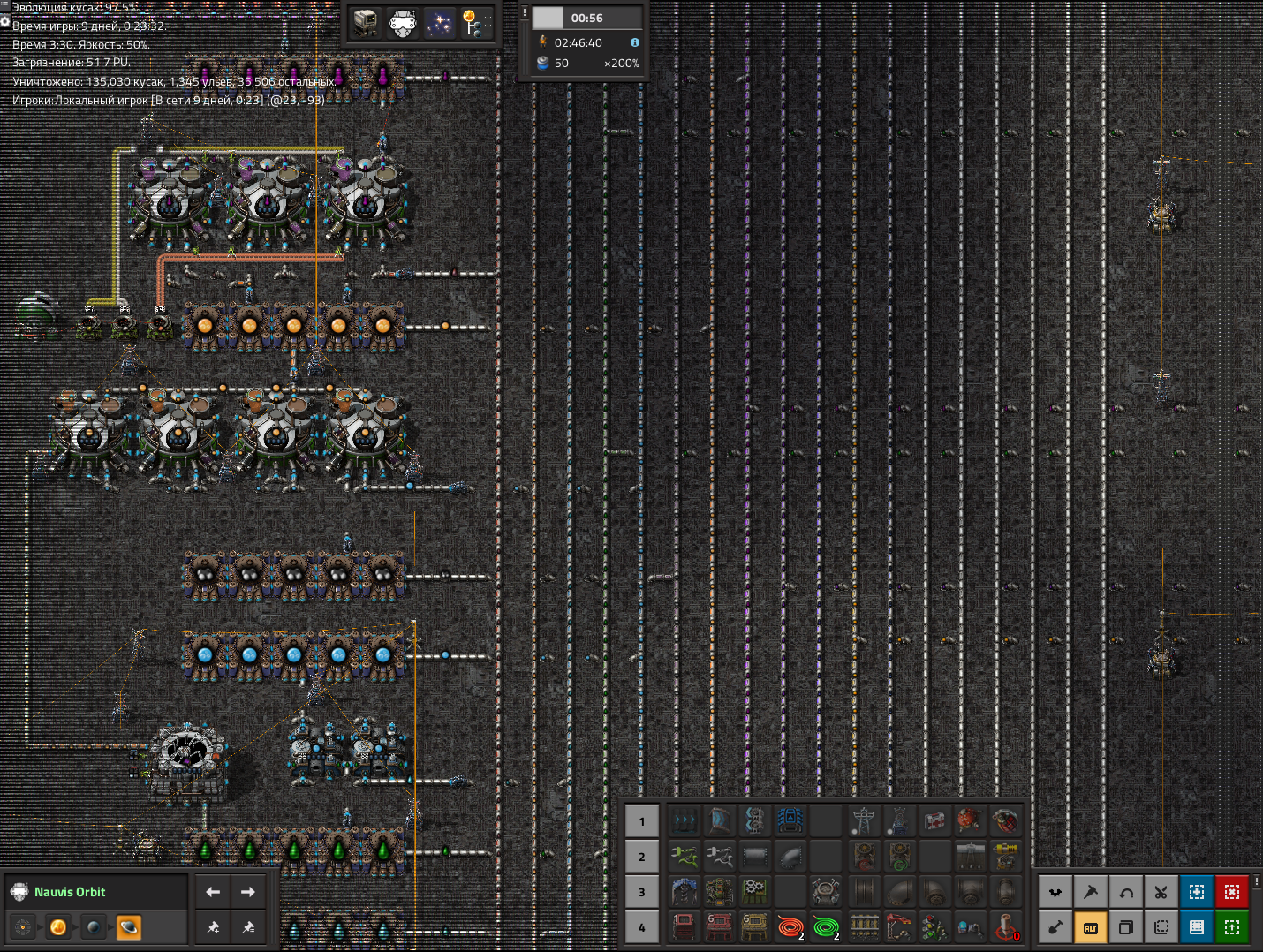Pick the assembling machine with gears in row 3
The height and width of the screenshot is (952, 1263).
(754, 892)
